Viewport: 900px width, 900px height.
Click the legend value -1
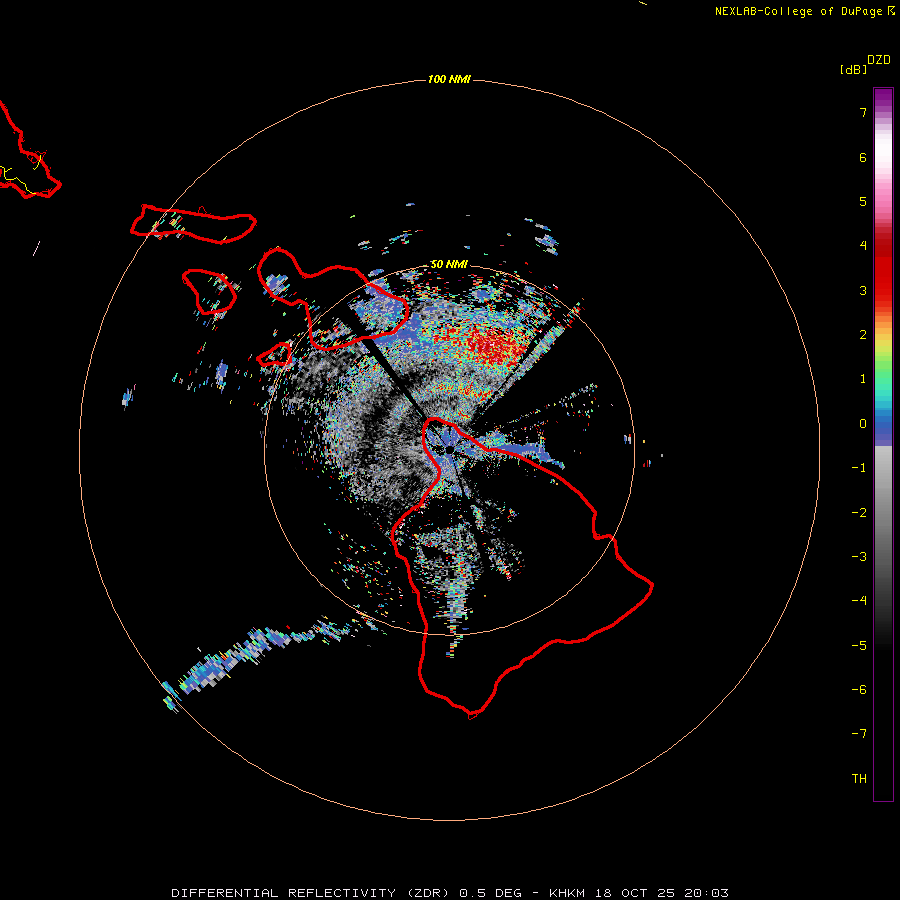point(859,468)
